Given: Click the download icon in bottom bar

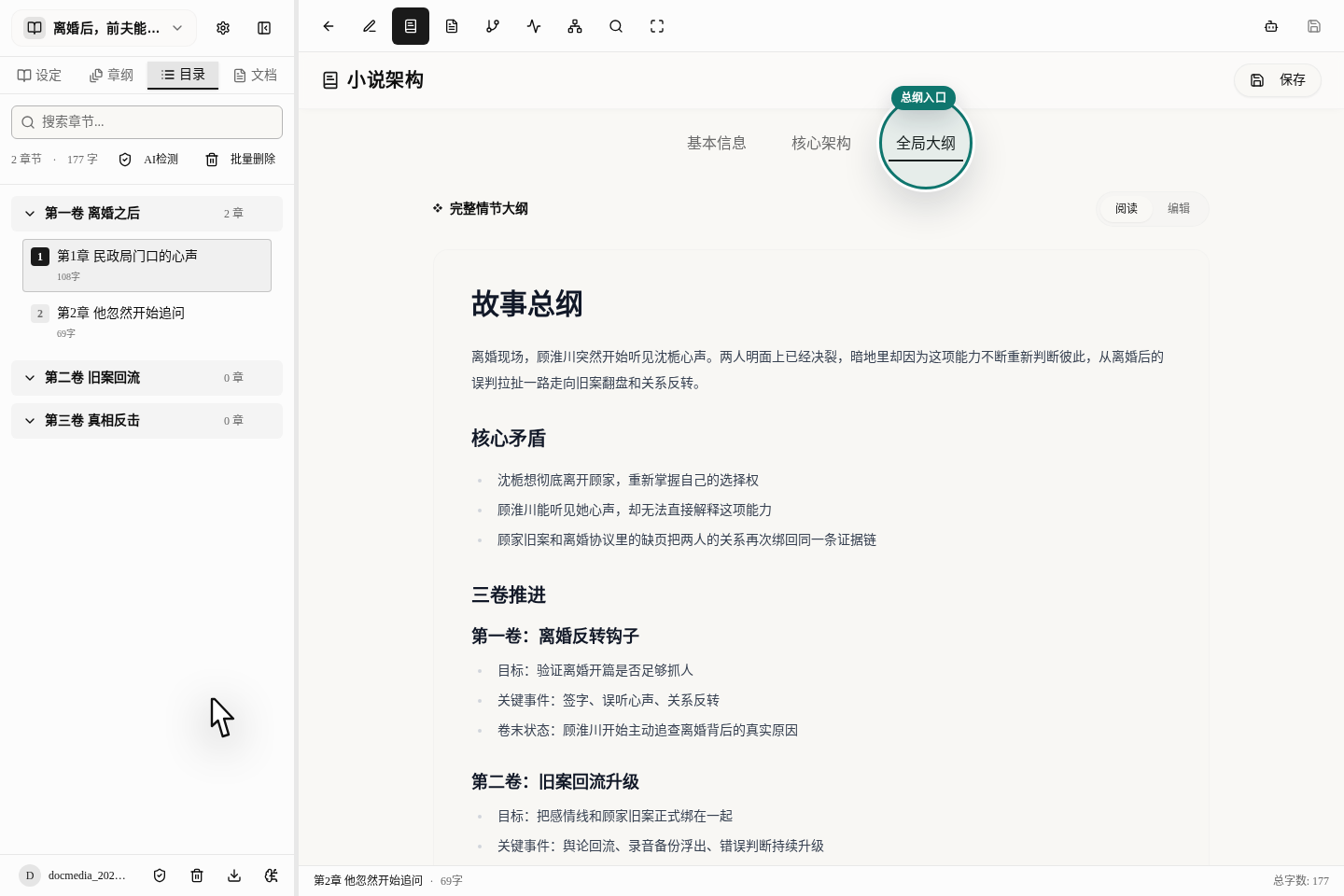Looking at the screenshot, I should pyautogui.click(x=234, y=875).
